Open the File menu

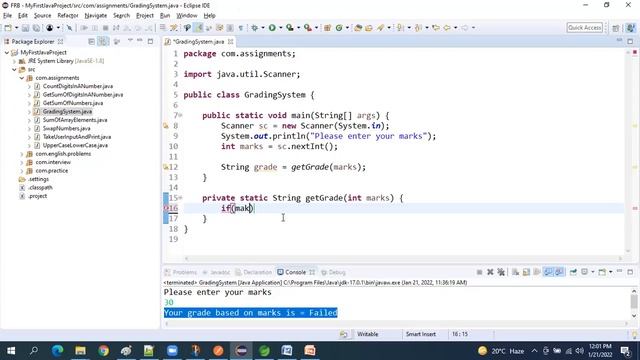coord(7,16)
